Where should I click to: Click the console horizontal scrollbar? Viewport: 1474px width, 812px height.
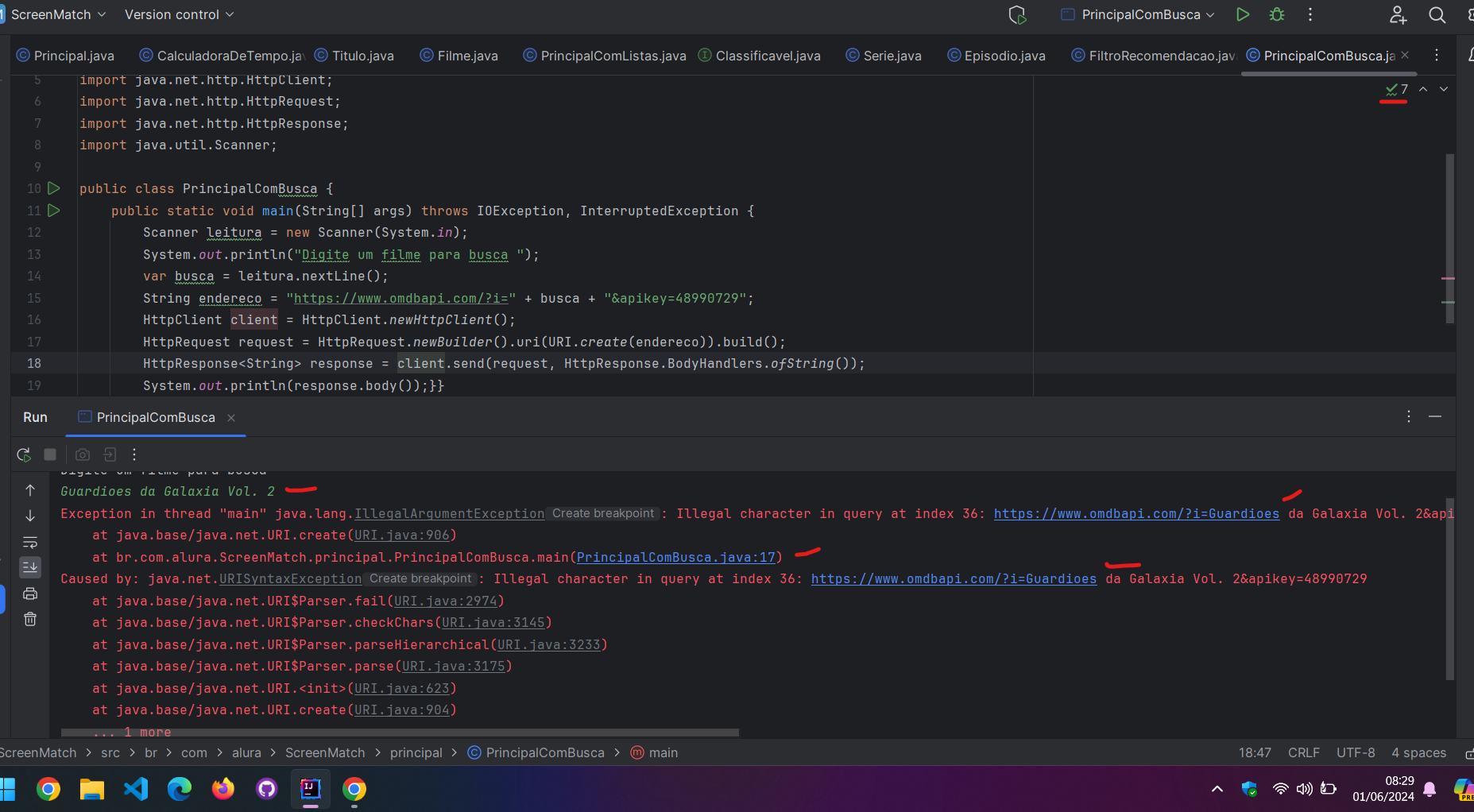click(400, 732)
